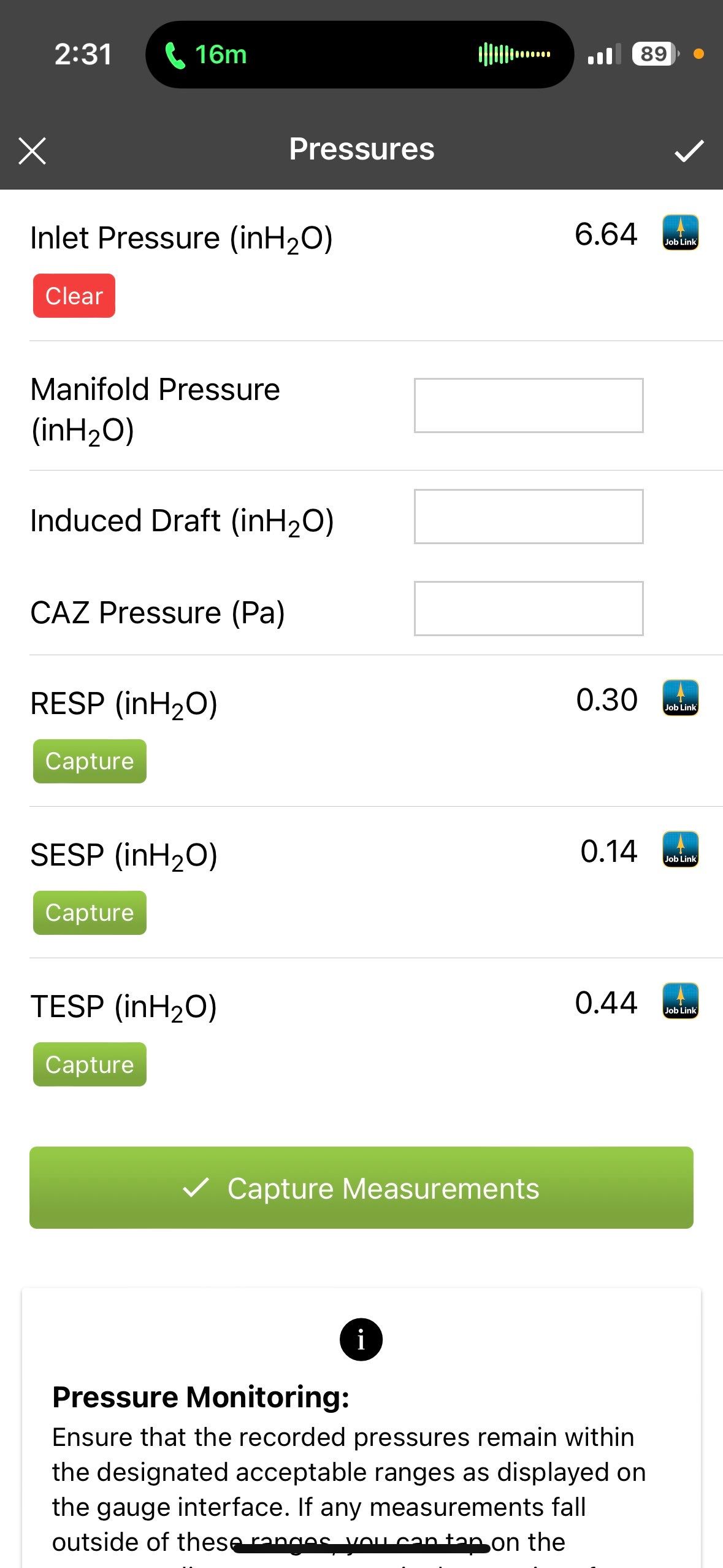Tap the Job Link icon beside SESP
Image resolution: width=723 pixels, height=1568 pixels.
680,850
